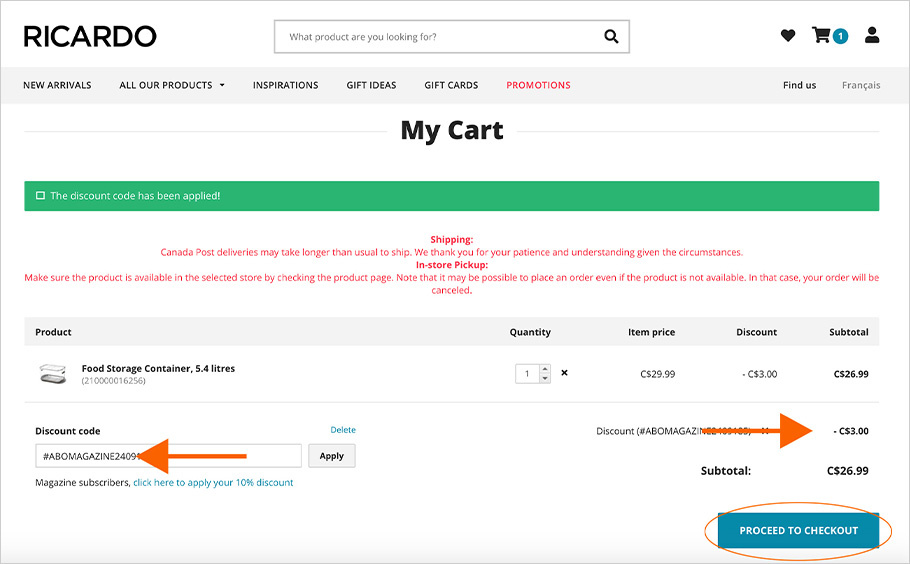Proceed to checkout
This screenshot has height=564, width=910.
[799, 530]
